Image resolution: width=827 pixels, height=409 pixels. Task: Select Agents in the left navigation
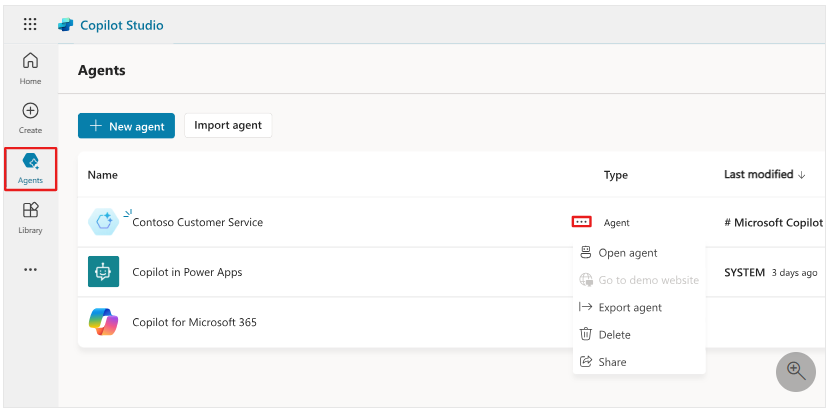(30, 168)
